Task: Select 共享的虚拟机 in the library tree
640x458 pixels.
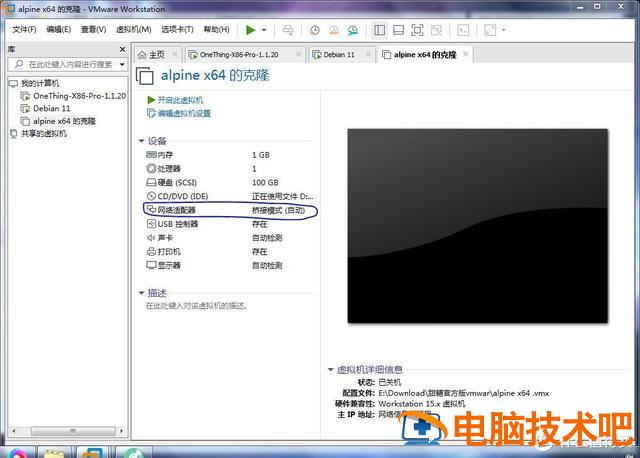Action: 44,133
